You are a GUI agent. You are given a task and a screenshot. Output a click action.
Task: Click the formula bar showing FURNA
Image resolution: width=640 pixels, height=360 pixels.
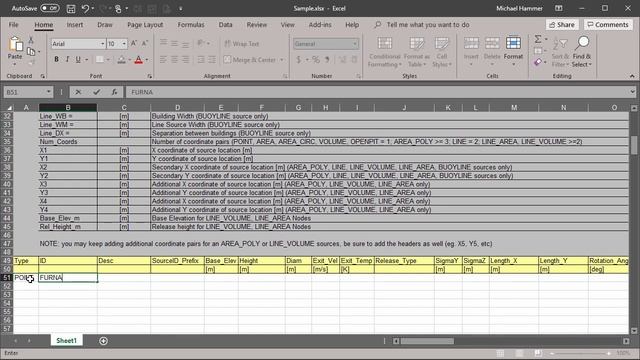pos(378,92)
